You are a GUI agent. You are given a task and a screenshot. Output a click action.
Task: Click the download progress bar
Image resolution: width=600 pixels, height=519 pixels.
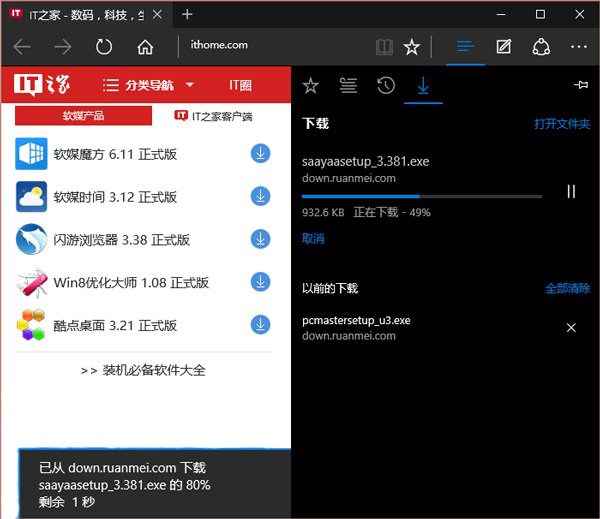click(x=422, y=196)
